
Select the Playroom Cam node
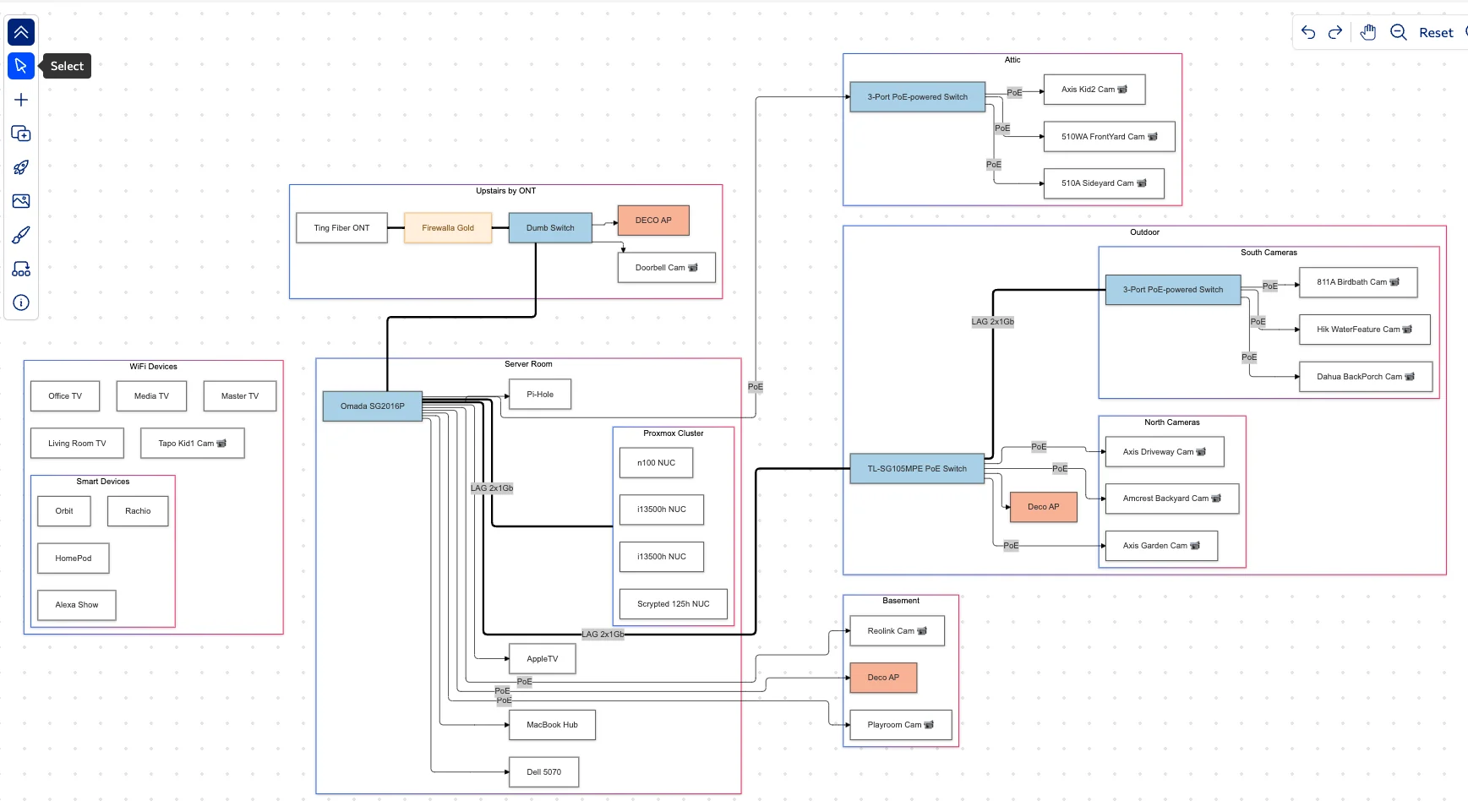[901, 725]
